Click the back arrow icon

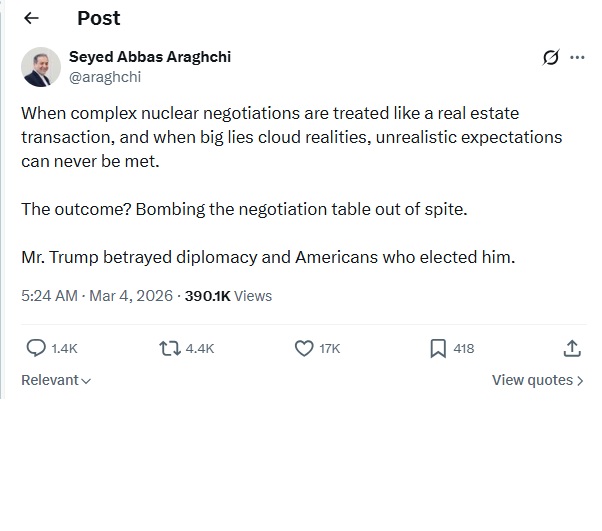point(31,18)
